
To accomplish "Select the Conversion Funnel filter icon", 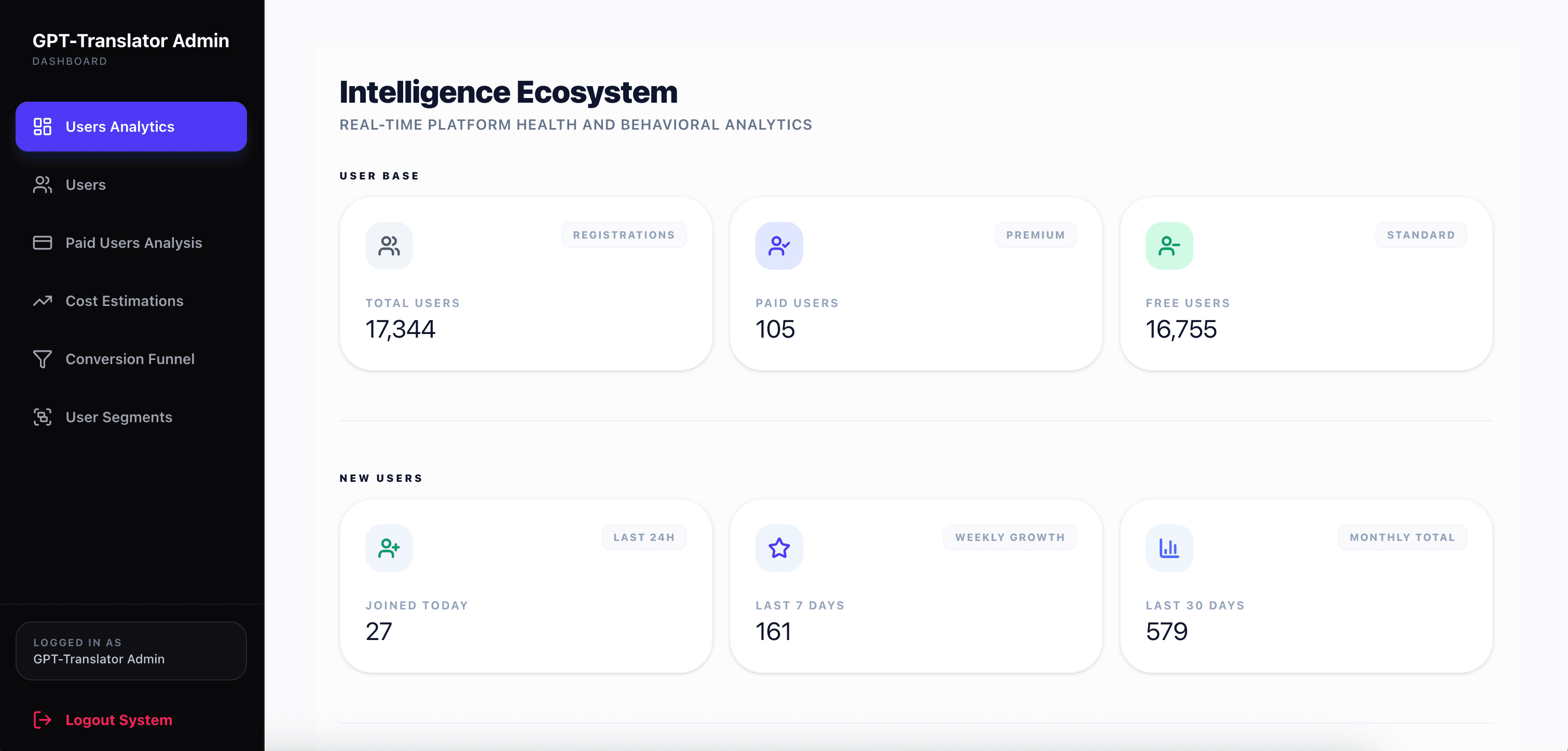I will (x=42, y=358).
